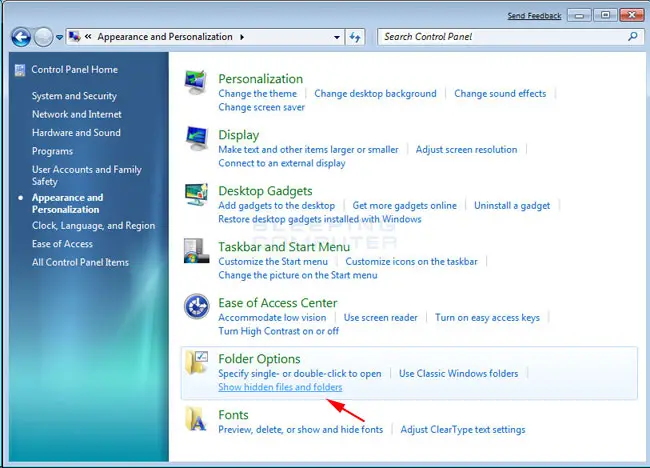Screen dimensions: 650x468
Task: Click Adjust screen resolution link
Action: point(466,150)
